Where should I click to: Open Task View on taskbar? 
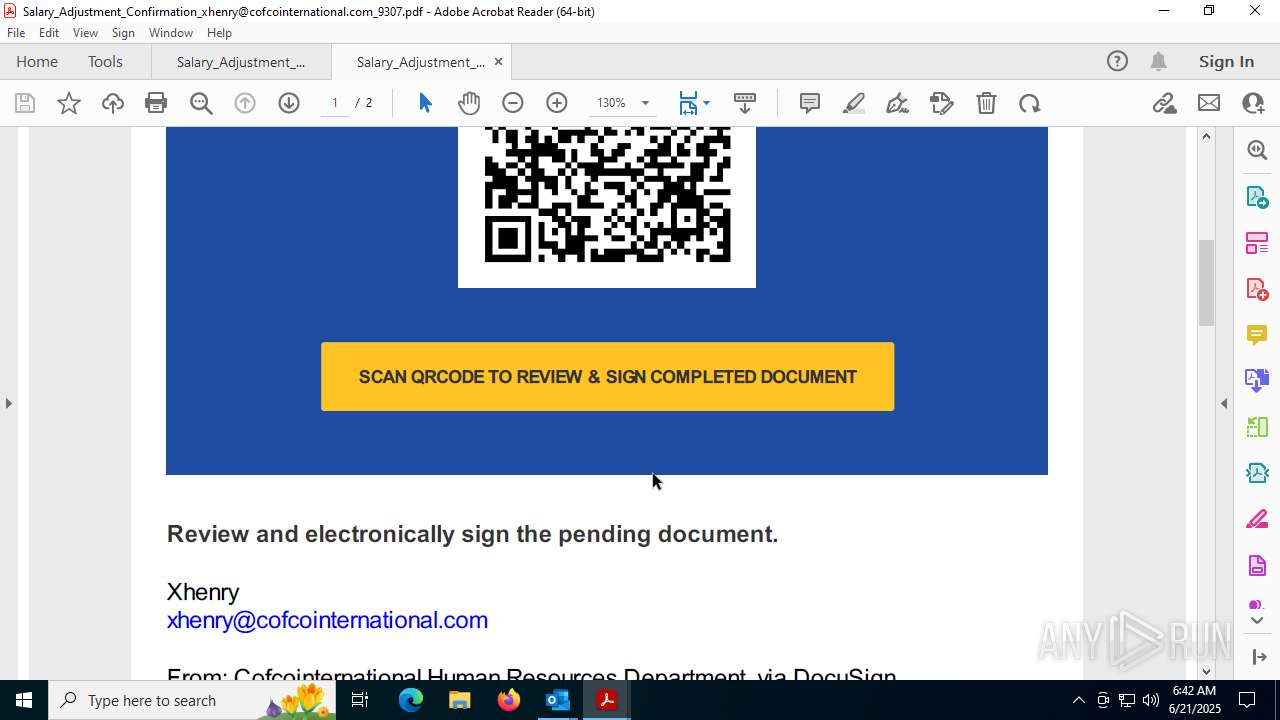pyautogui.click(x=360, y=700)
